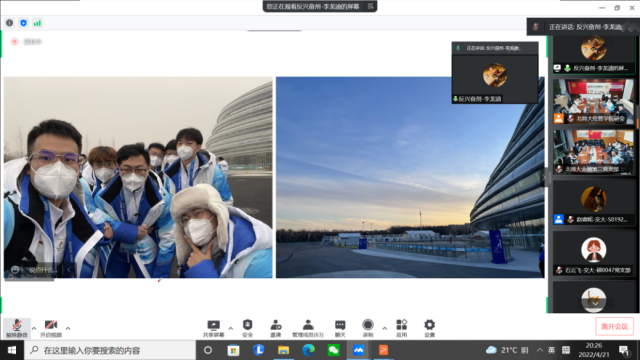Open the viewing-screen options menu at top
640x360 pixels.
370,6
